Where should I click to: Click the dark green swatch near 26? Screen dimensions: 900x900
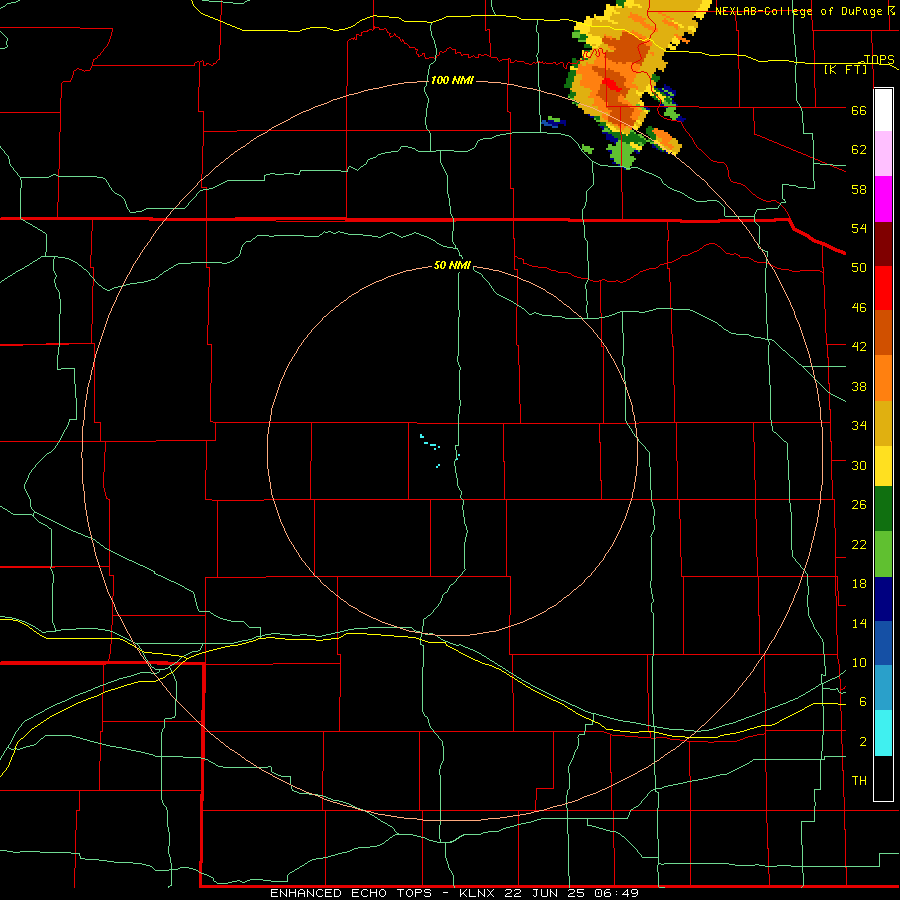tap(883, 509)
